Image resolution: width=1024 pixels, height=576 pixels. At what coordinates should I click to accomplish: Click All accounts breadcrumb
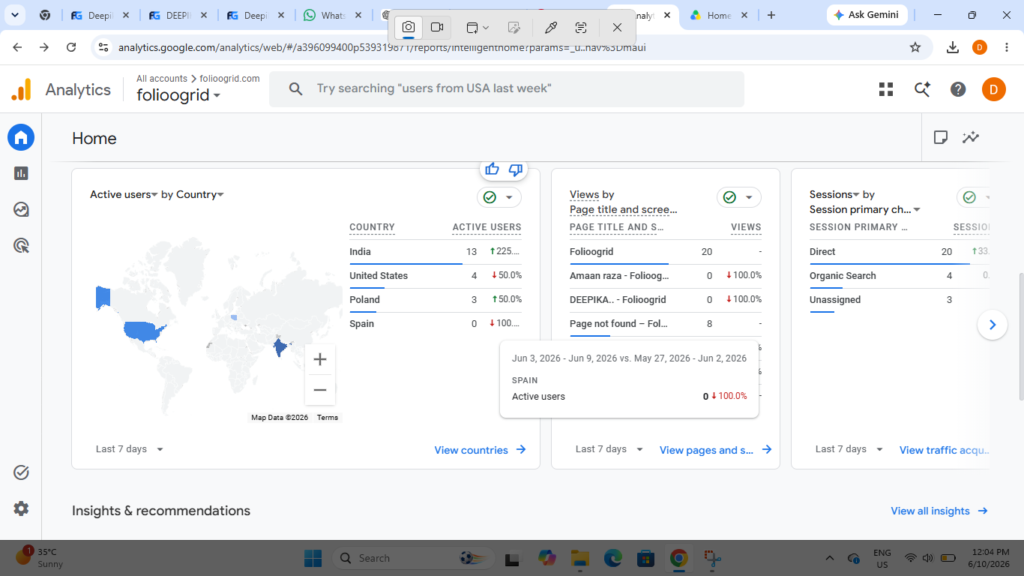[161, 78]
